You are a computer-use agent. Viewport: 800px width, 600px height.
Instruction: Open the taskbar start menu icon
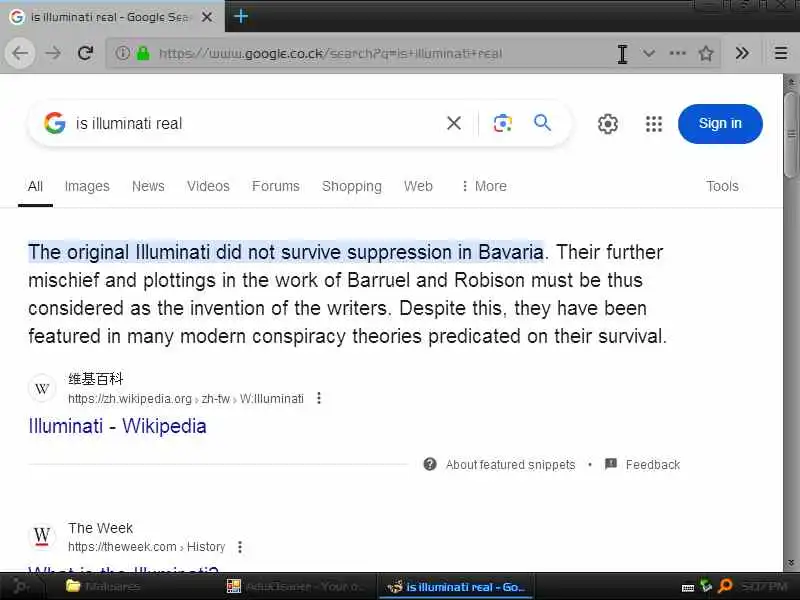click(x=19, y=586)
